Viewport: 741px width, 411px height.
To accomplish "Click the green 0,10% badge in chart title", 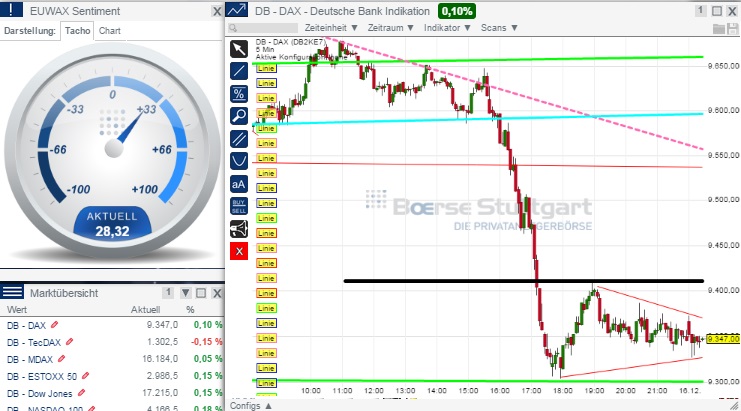I will pos(457,11).
